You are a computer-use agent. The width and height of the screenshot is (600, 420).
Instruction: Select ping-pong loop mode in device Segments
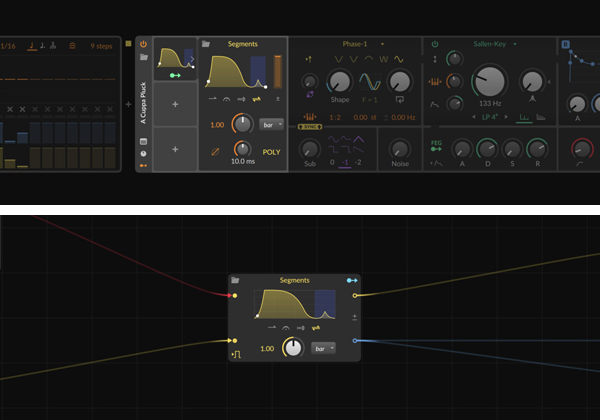257,99
